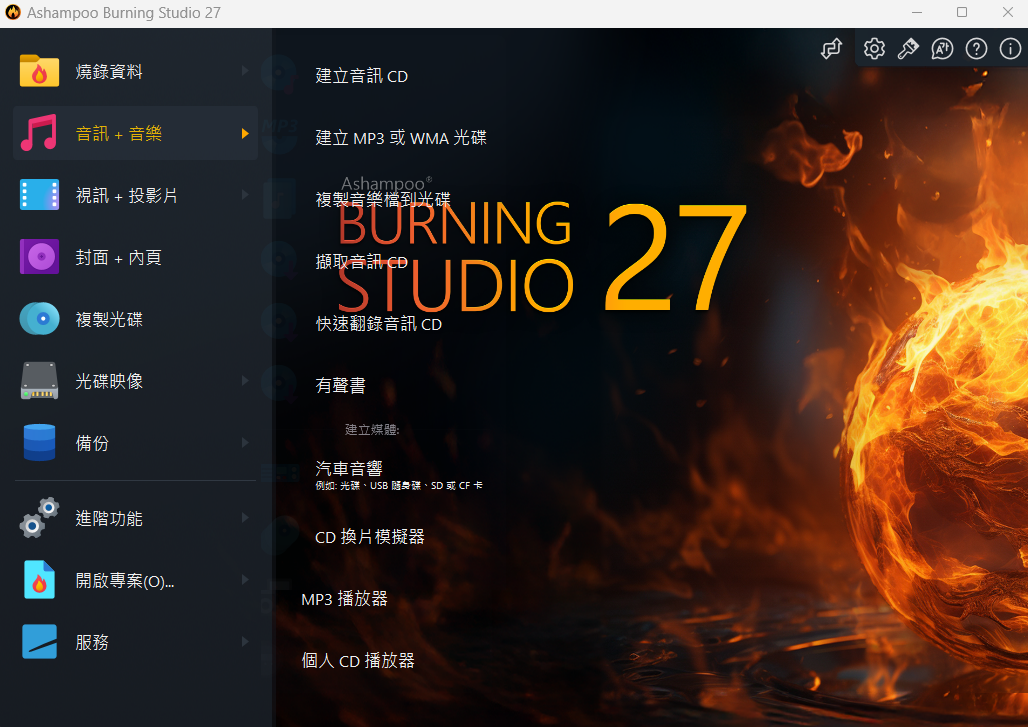Expand the 進階功能 submenu arrow
Screen dimensions: 1028x727
[x=245, y=517]
